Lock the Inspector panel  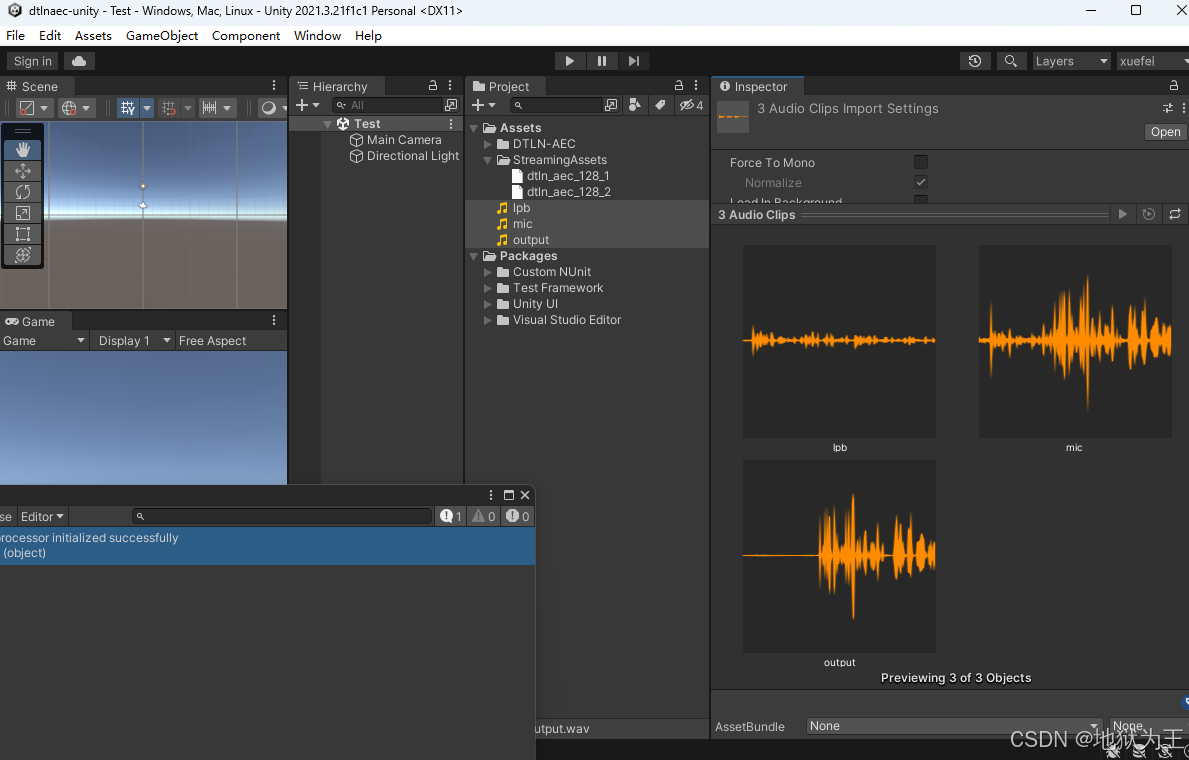coord(1174,86)
